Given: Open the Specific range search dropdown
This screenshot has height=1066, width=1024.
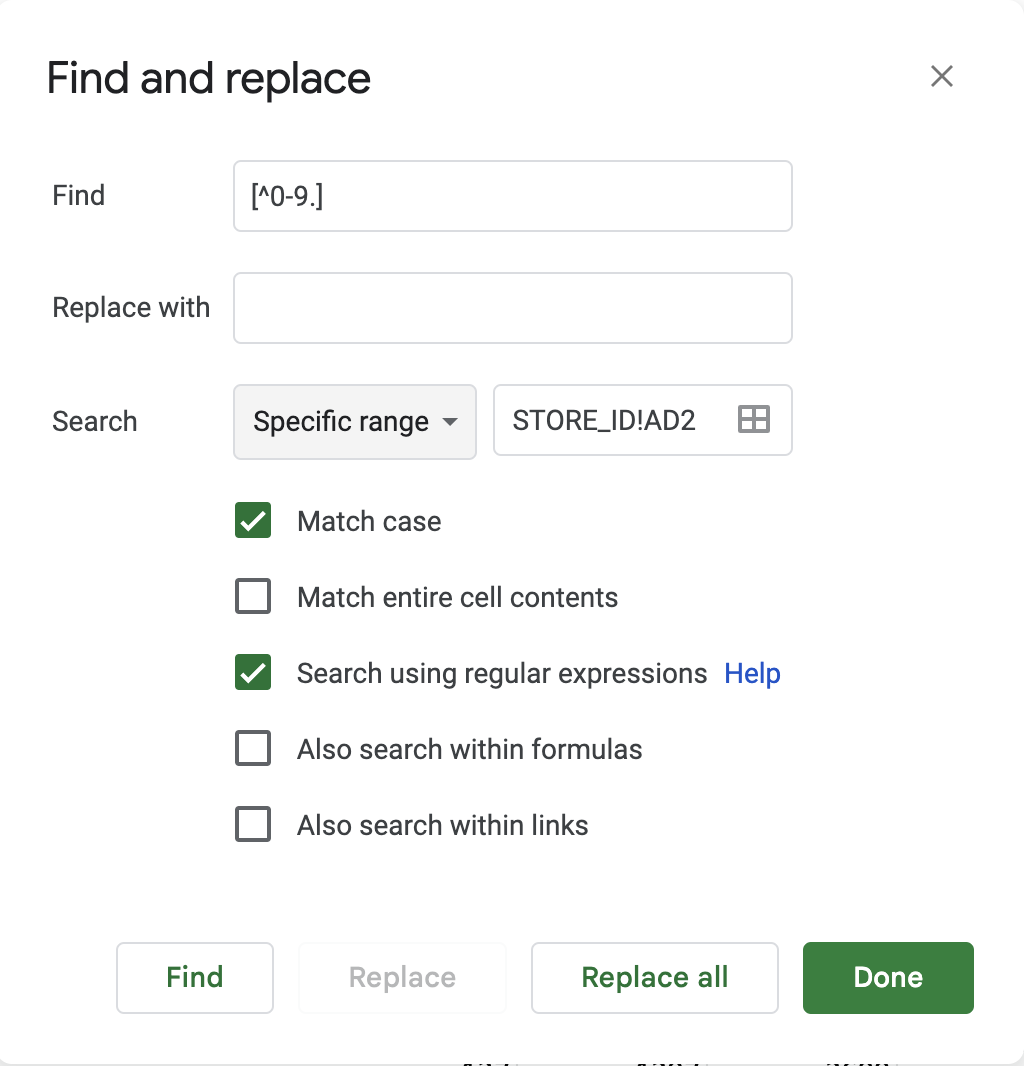Looking at the screenshot, I should [355, 422].
